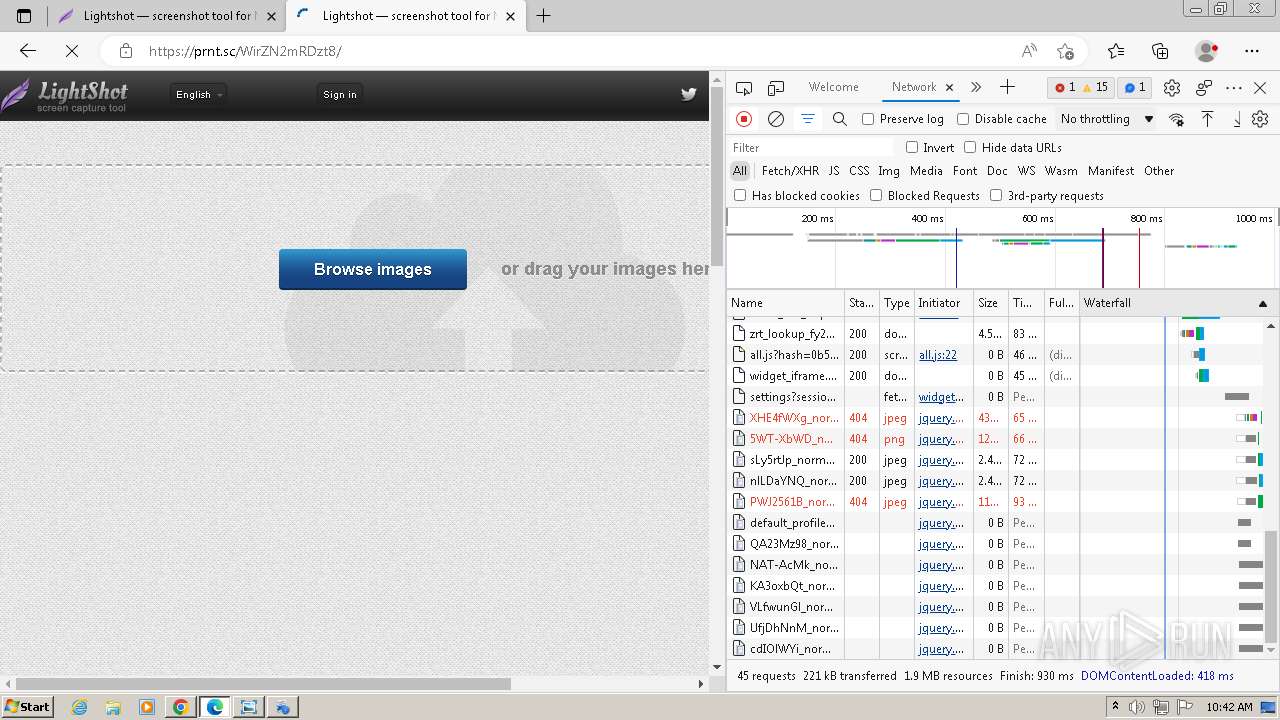Select the All request filter
Screen dimensions: 1280x720
(740, 171)
